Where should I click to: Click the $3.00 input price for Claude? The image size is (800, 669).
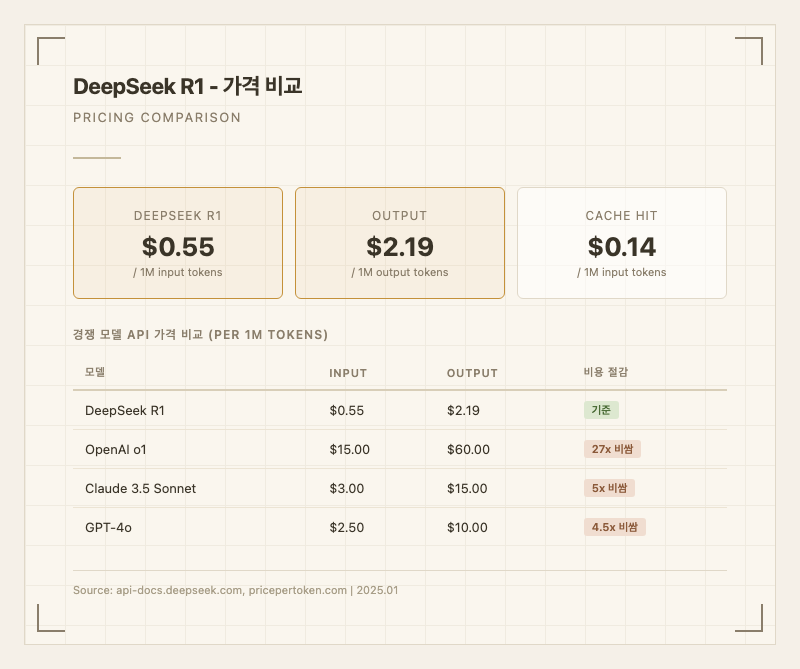[346, 488]
